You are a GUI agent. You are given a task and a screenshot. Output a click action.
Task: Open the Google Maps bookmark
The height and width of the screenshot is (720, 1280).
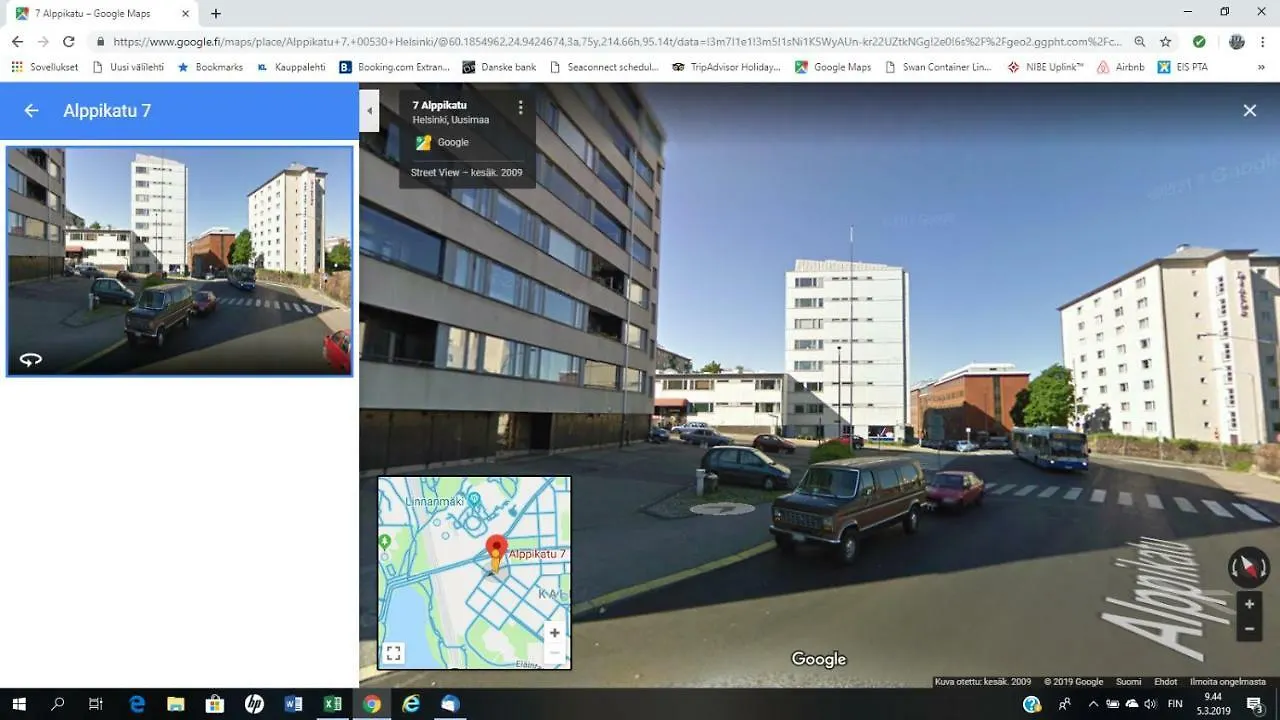[x=833, y=67]
